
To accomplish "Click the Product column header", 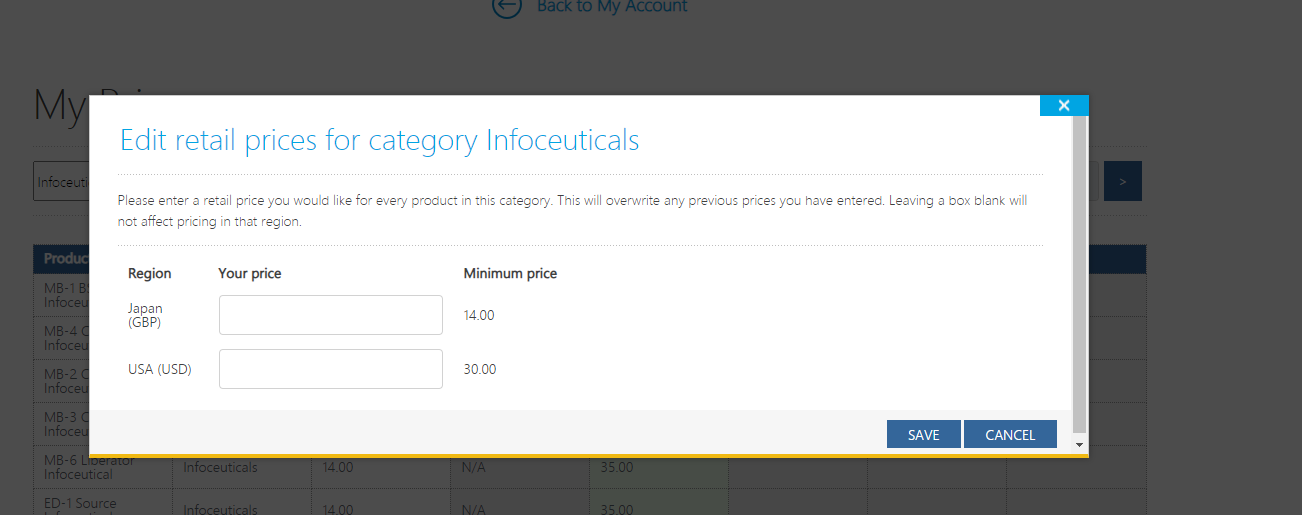I will [x=62, y=259].
